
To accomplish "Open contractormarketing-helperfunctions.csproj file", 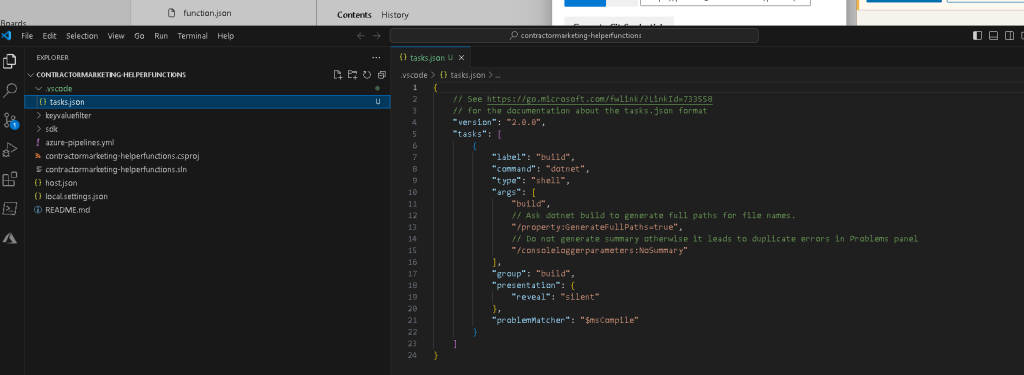I will (207, 155).
